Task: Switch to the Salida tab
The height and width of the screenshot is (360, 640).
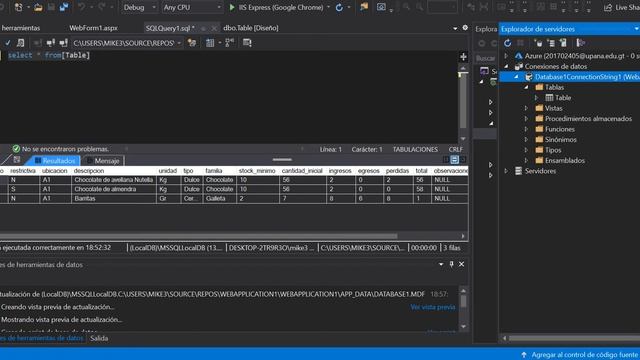Action: (99, 338)
